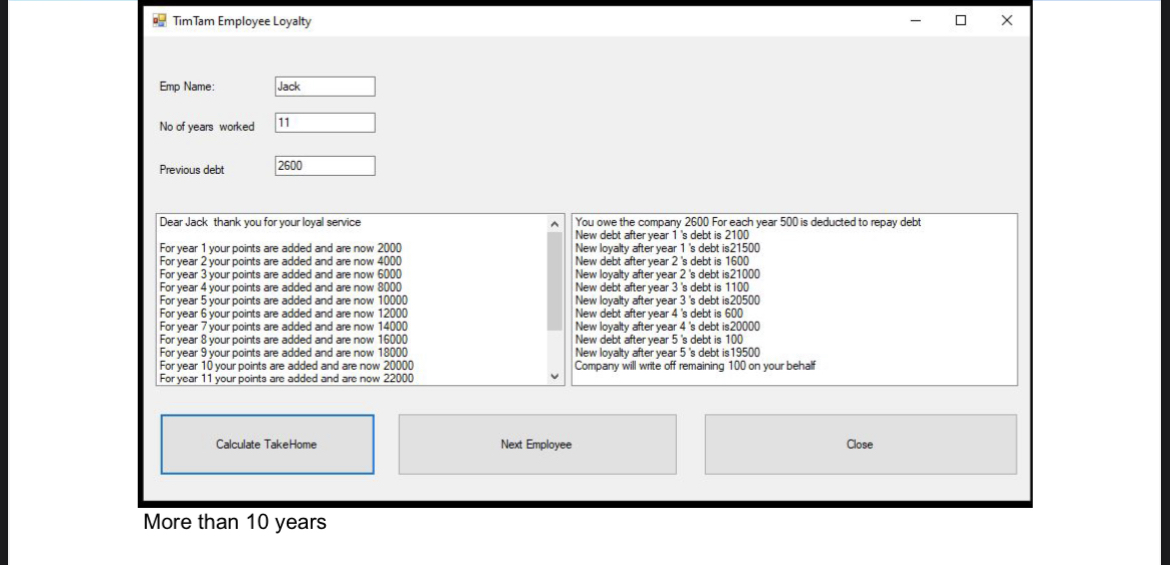Screen dimensions: 1170x565
Task: Click 'New loyalty after year 4 's debt is20000'
Action: click(668, 326)
